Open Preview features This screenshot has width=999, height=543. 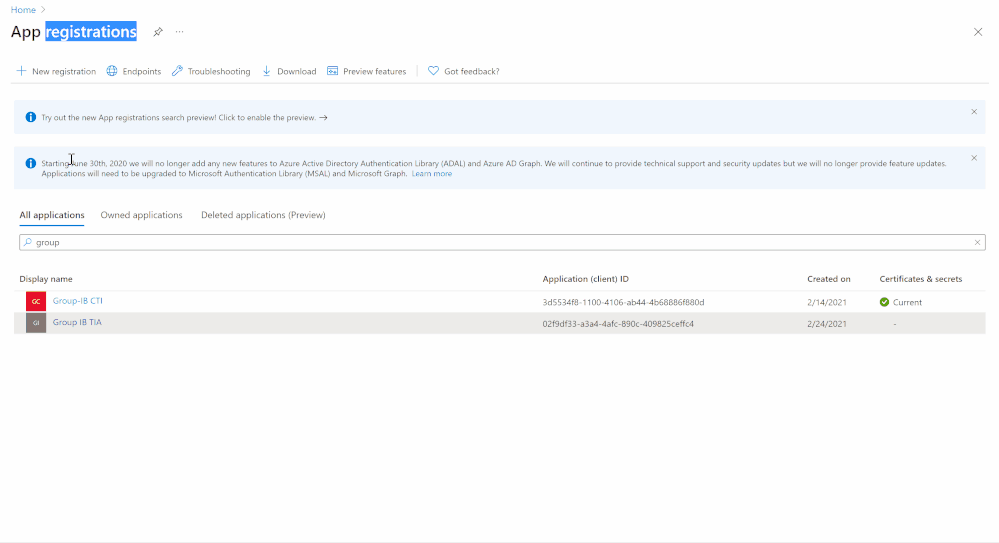click(x=375, y=71)
